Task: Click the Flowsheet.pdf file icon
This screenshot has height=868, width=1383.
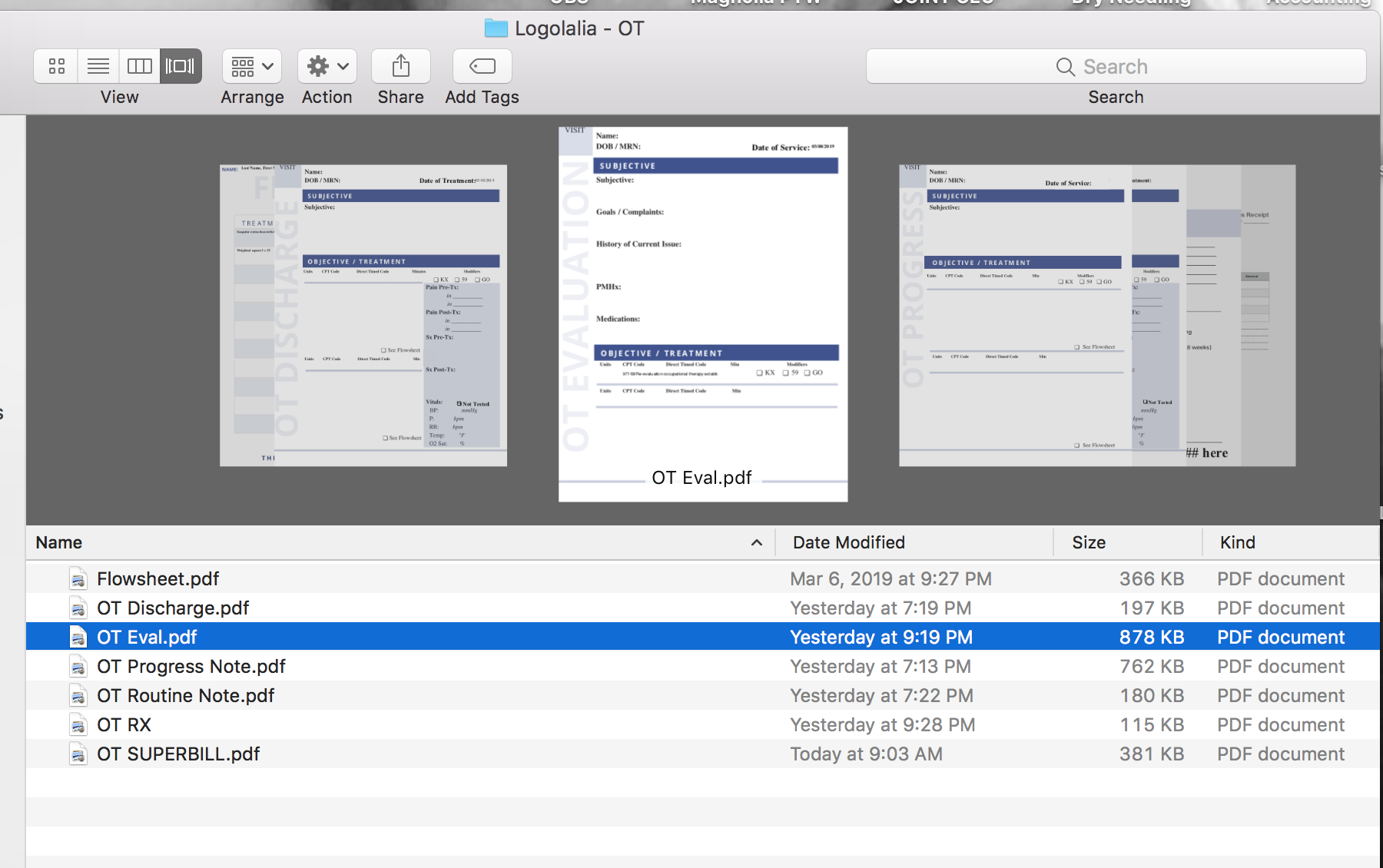Action: tap(78, 578)
